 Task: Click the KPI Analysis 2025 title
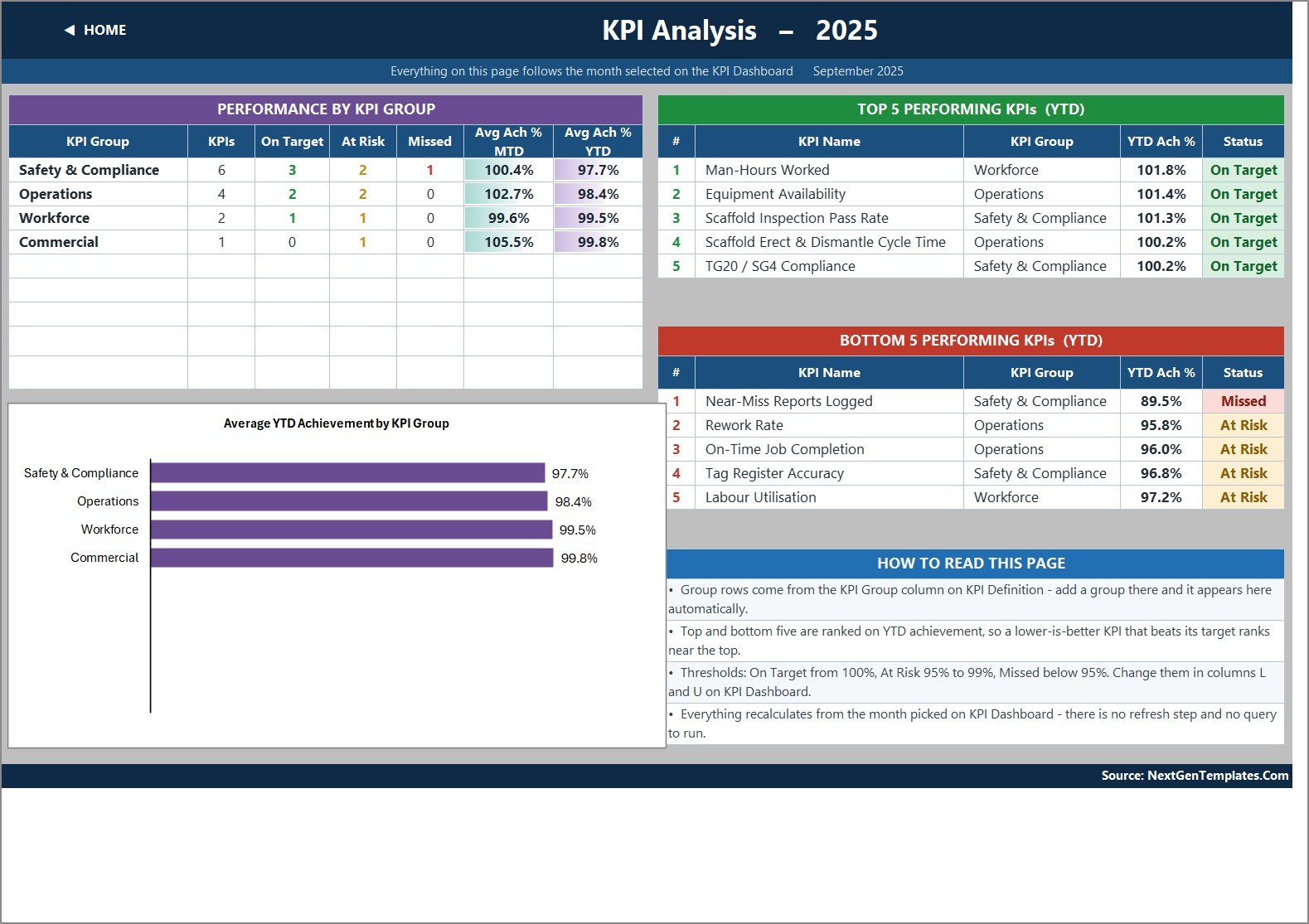pos(739,31)
